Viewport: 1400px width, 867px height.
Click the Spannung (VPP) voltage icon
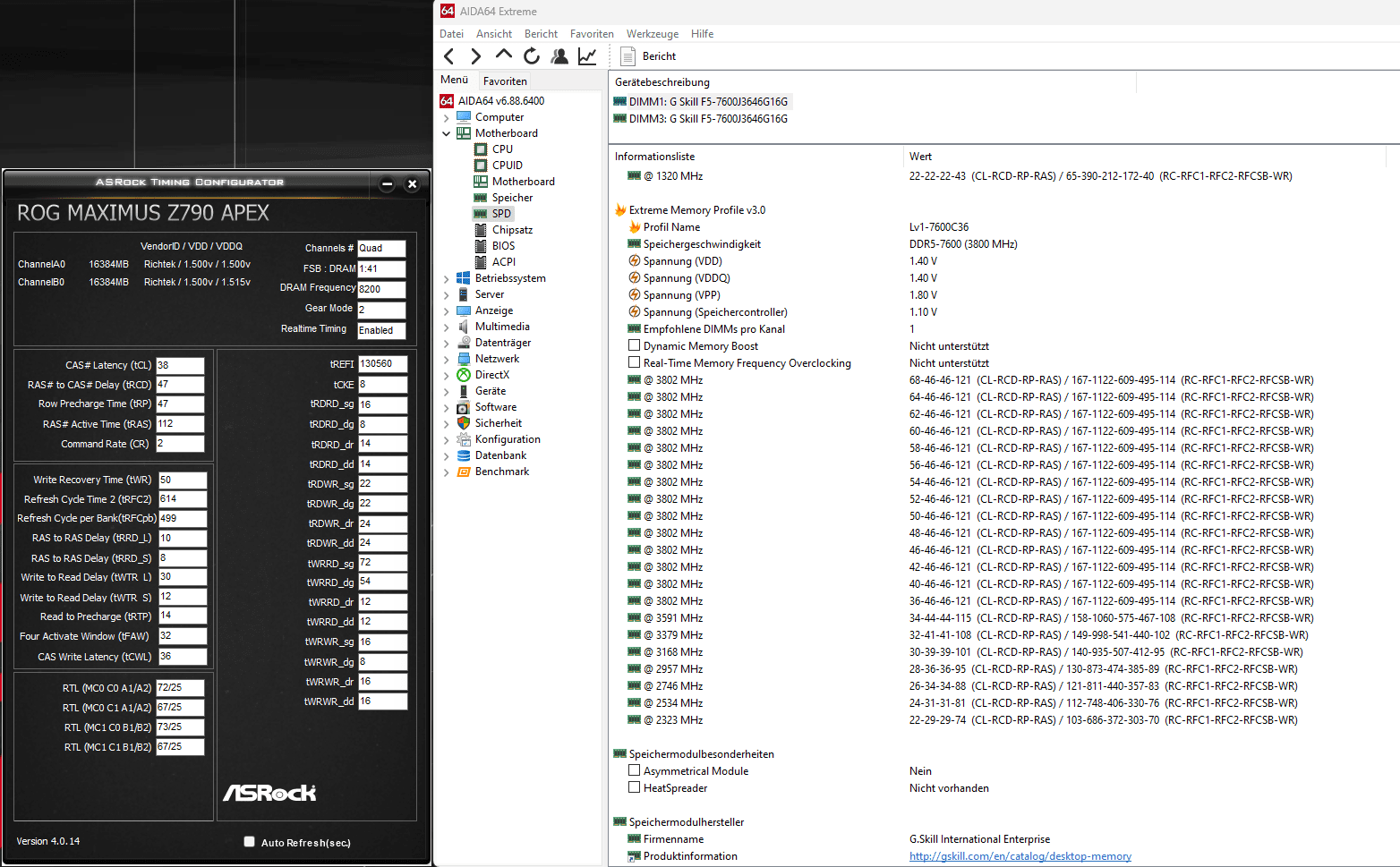pos(635,295)
